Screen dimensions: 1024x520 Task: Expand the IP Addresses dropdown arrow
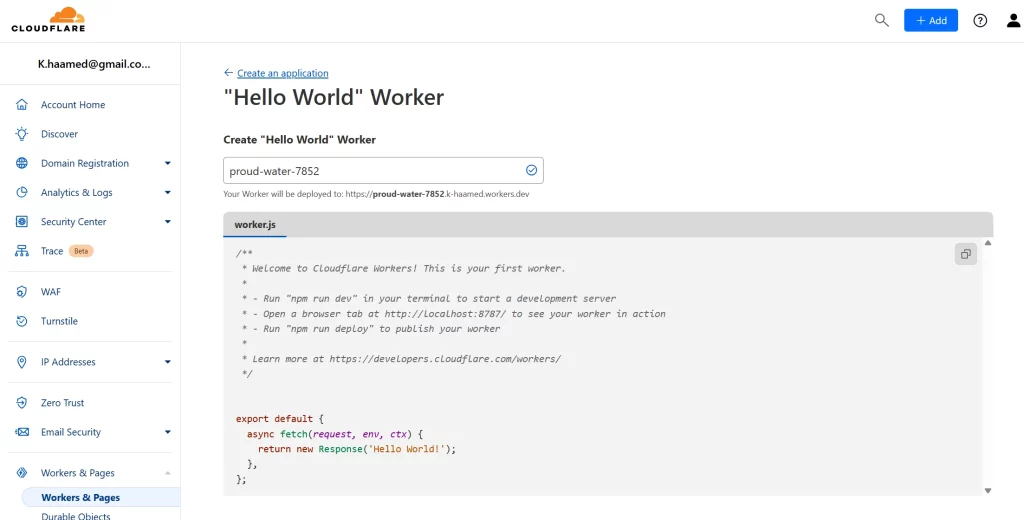[x=167, y=362]
